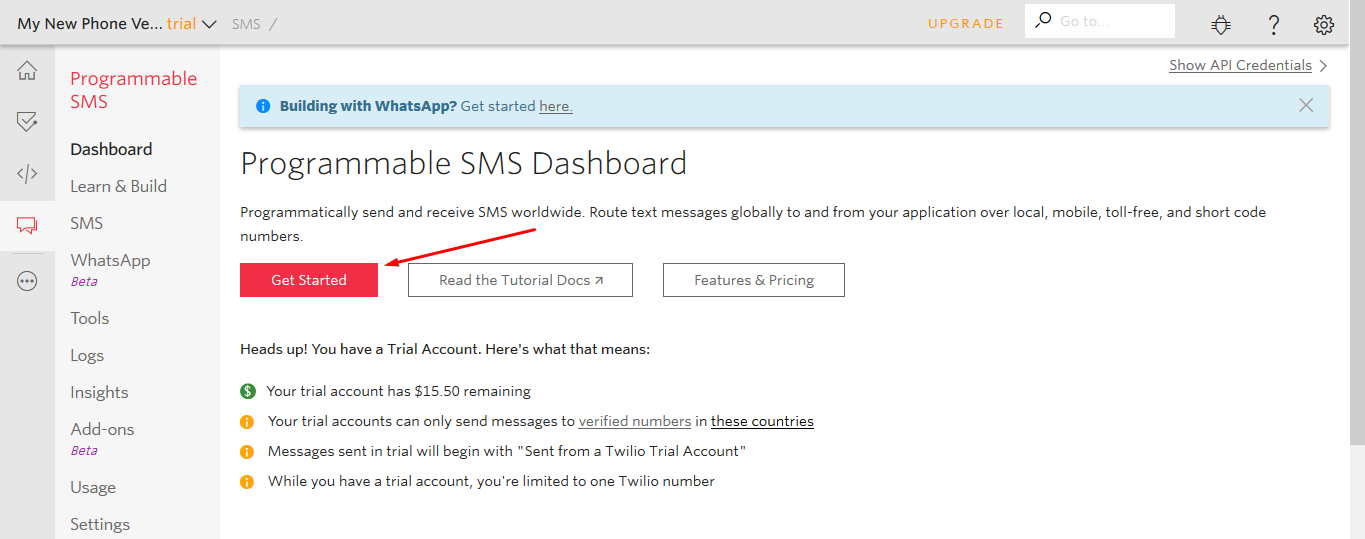Open the Dashboard menu item

coord(111,149)
